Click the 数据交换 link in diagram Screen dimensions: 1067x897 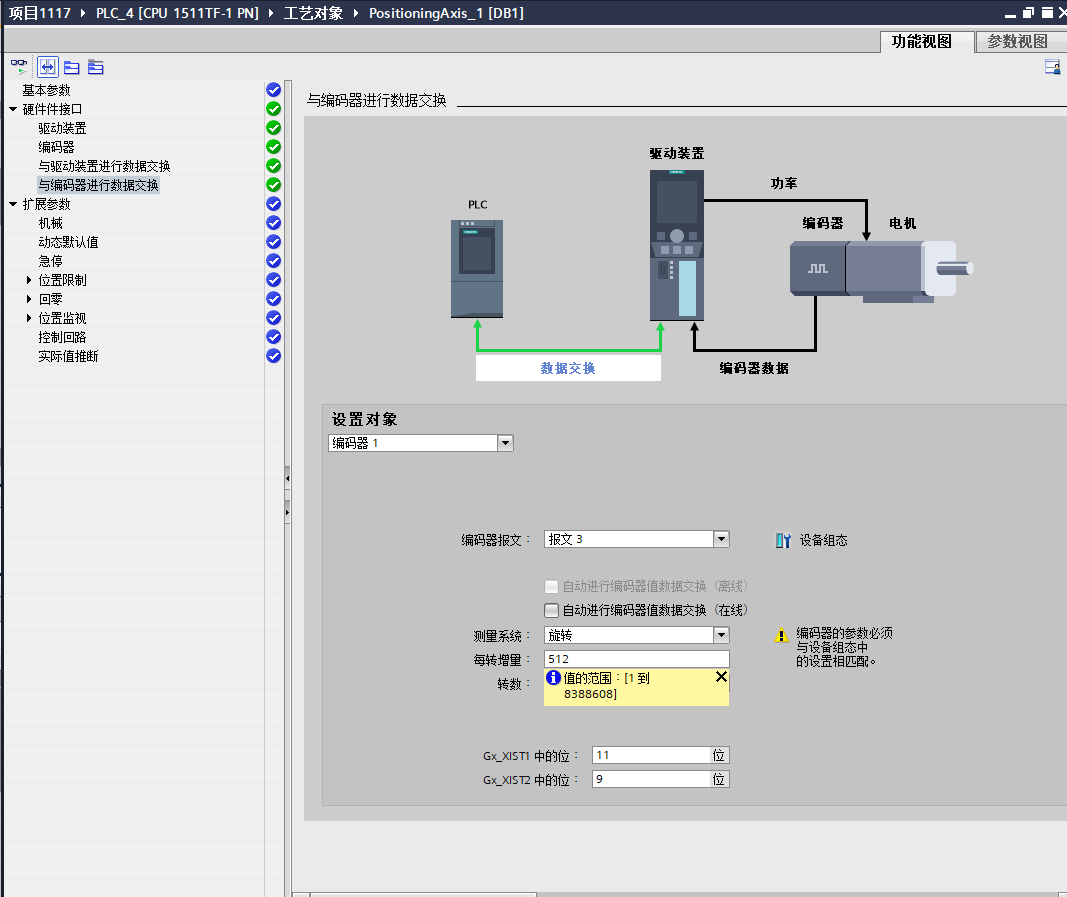pyautogui.click(x=568, y=368)
